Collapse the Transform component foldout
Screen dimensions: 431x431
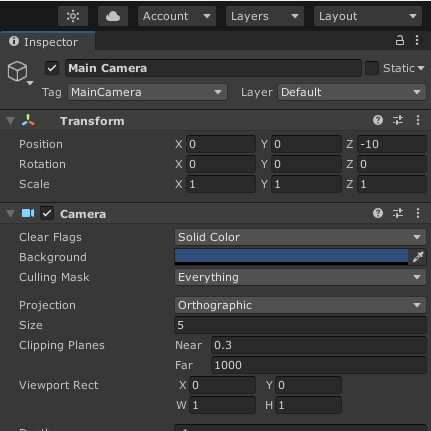[x=11, y=121]
